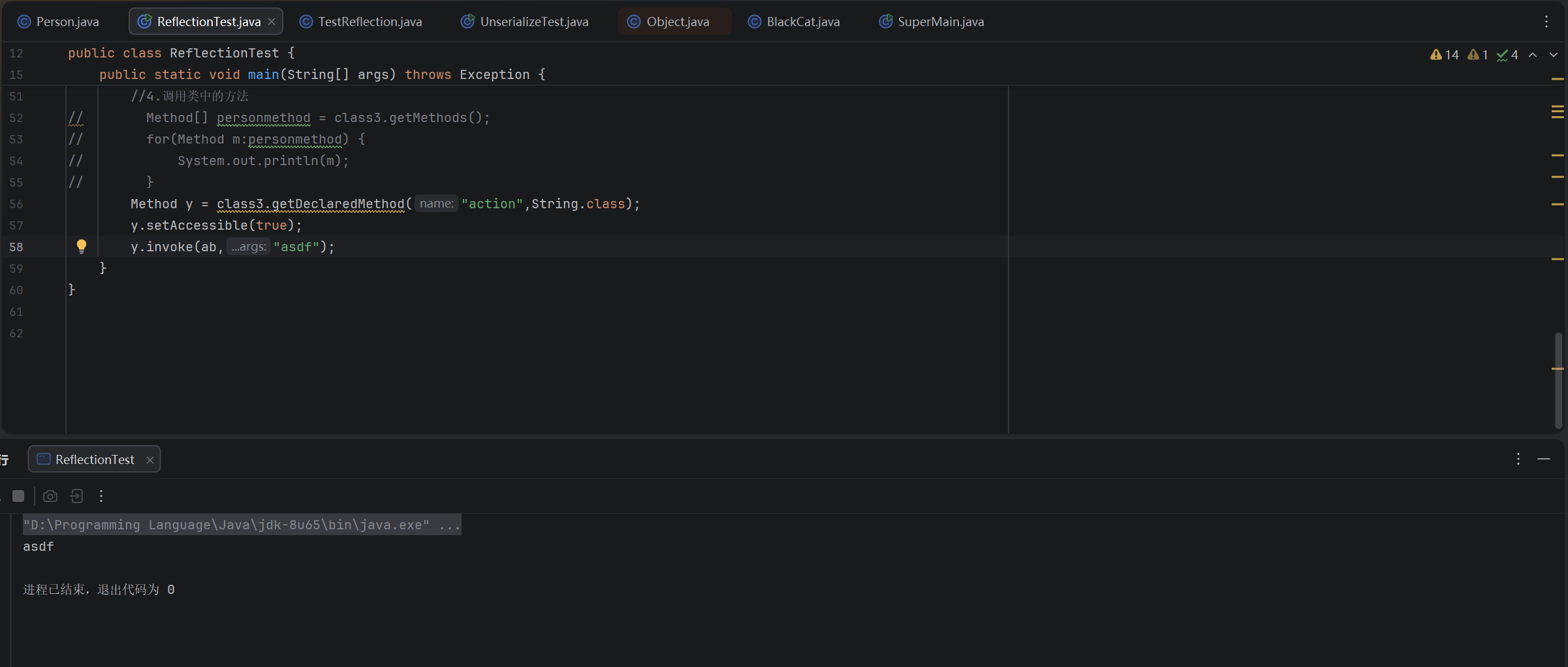1568x667 pixels.
Task: Open the run toolbar's three-dot menu
Action: pos(101,496)
